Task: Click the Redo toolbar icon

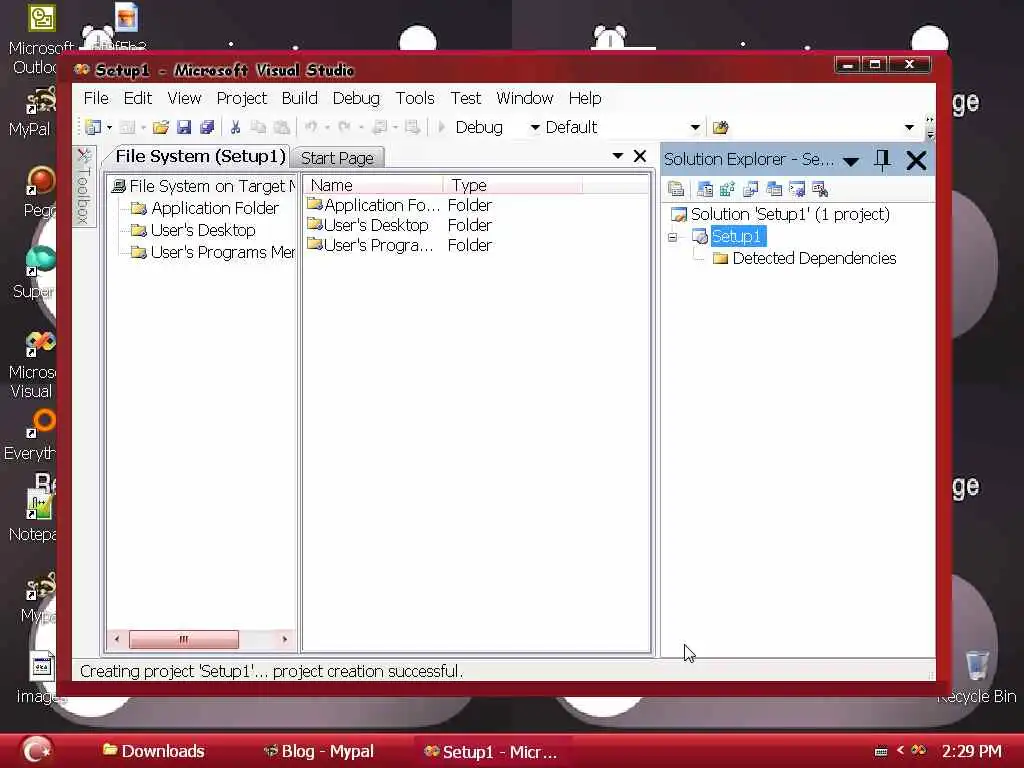Action: pos(344,127)
